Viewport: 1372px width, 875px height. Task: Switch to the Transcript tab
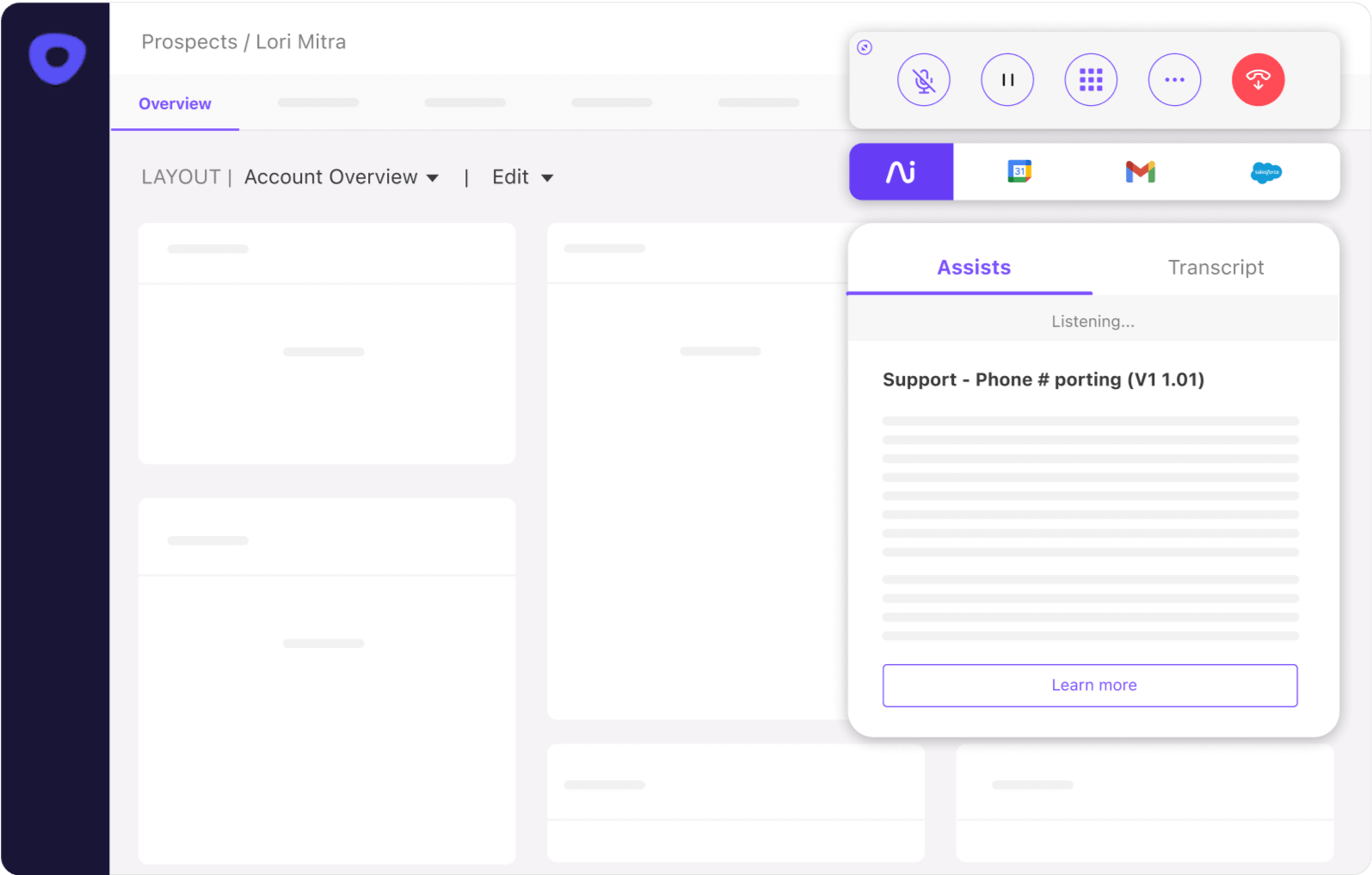point(1215,268)
